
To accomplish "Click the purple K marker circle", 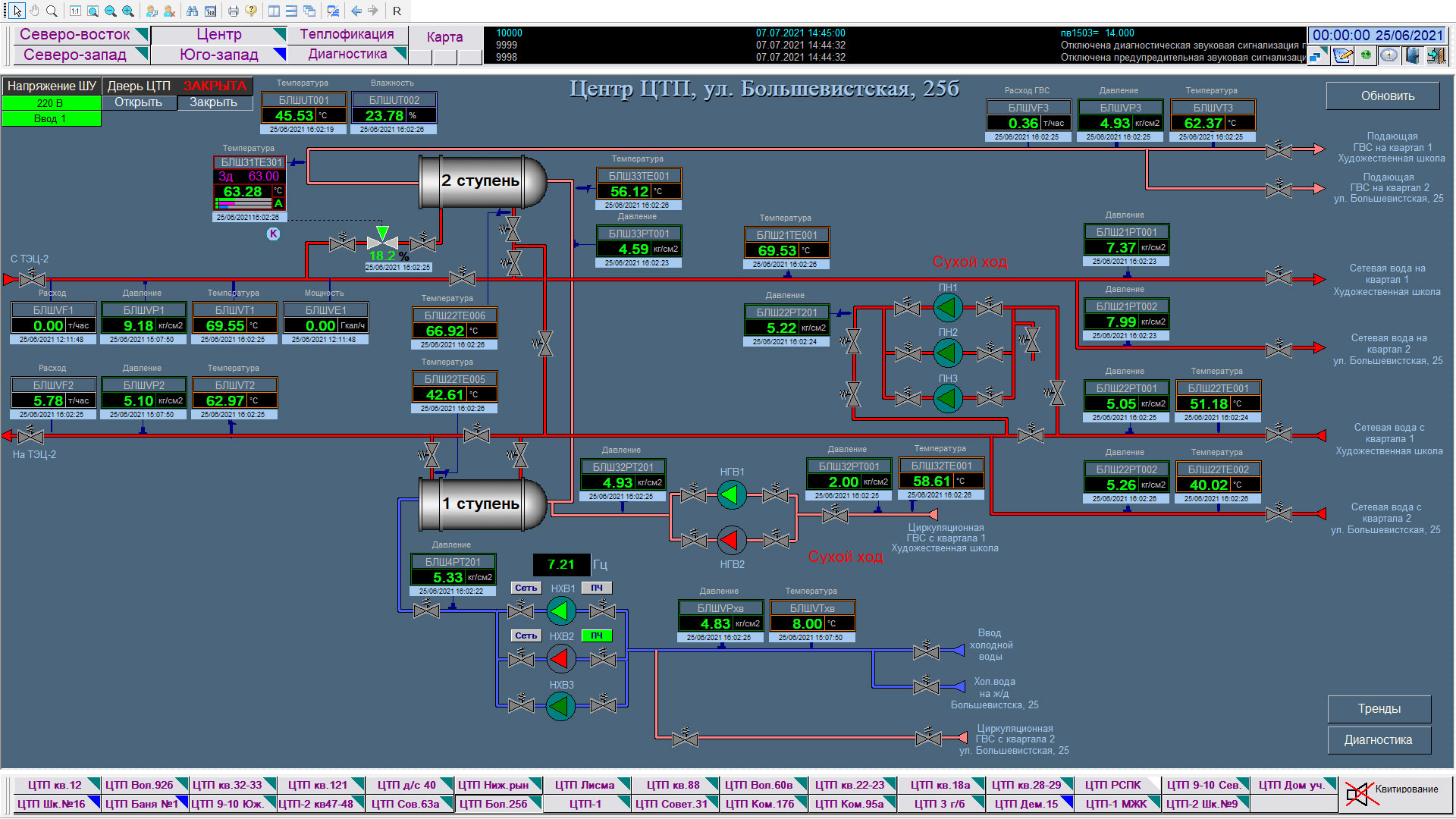I will pos(274,234).
